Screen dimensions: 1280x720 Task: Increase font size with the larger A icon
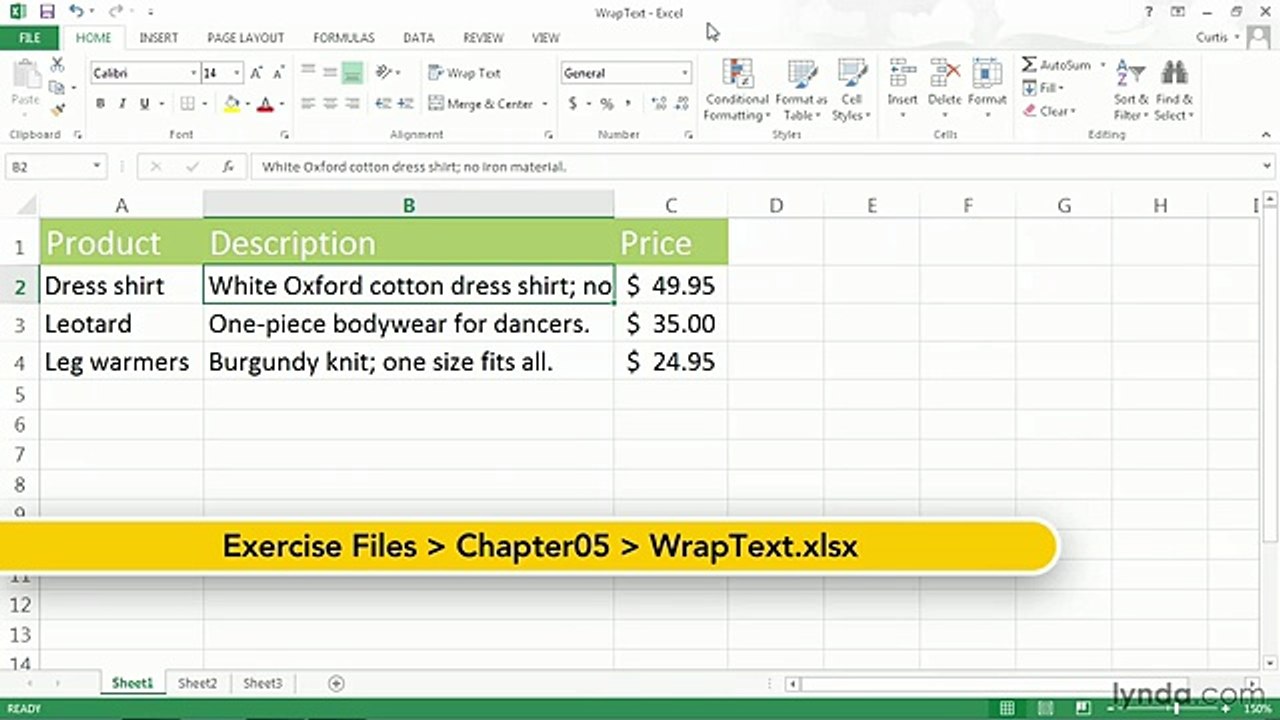(257, 73)
